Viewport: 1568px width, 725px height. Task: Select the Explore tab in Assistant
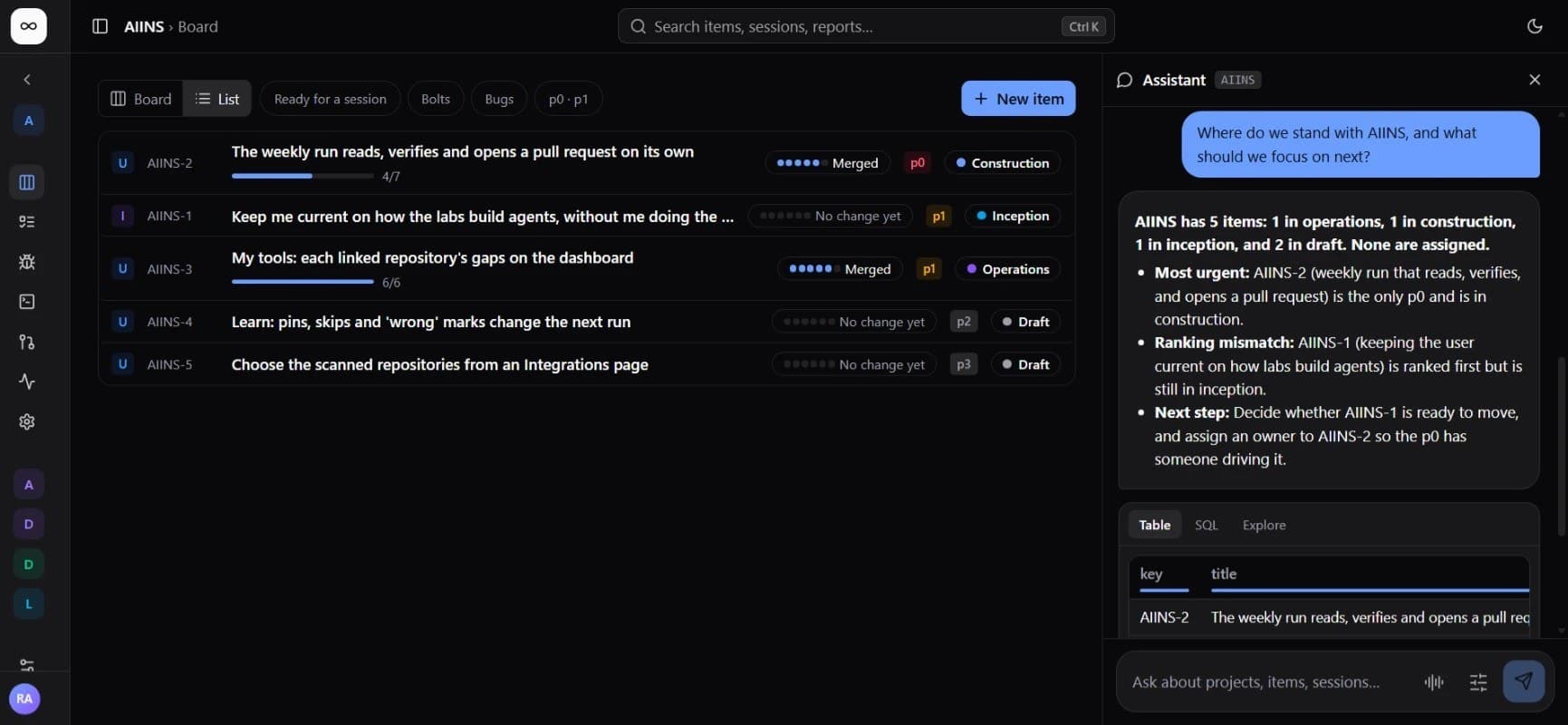point(1264,525)
